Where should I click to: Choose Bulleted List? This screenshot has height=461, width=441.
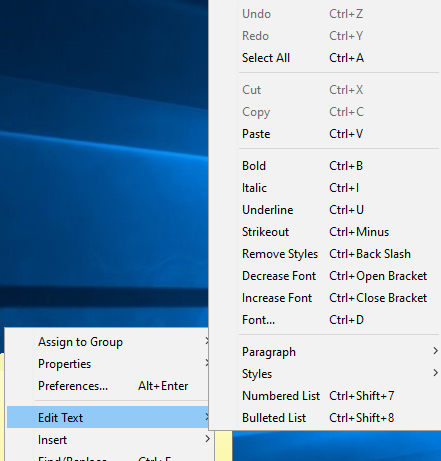click(x=324, y=418)
